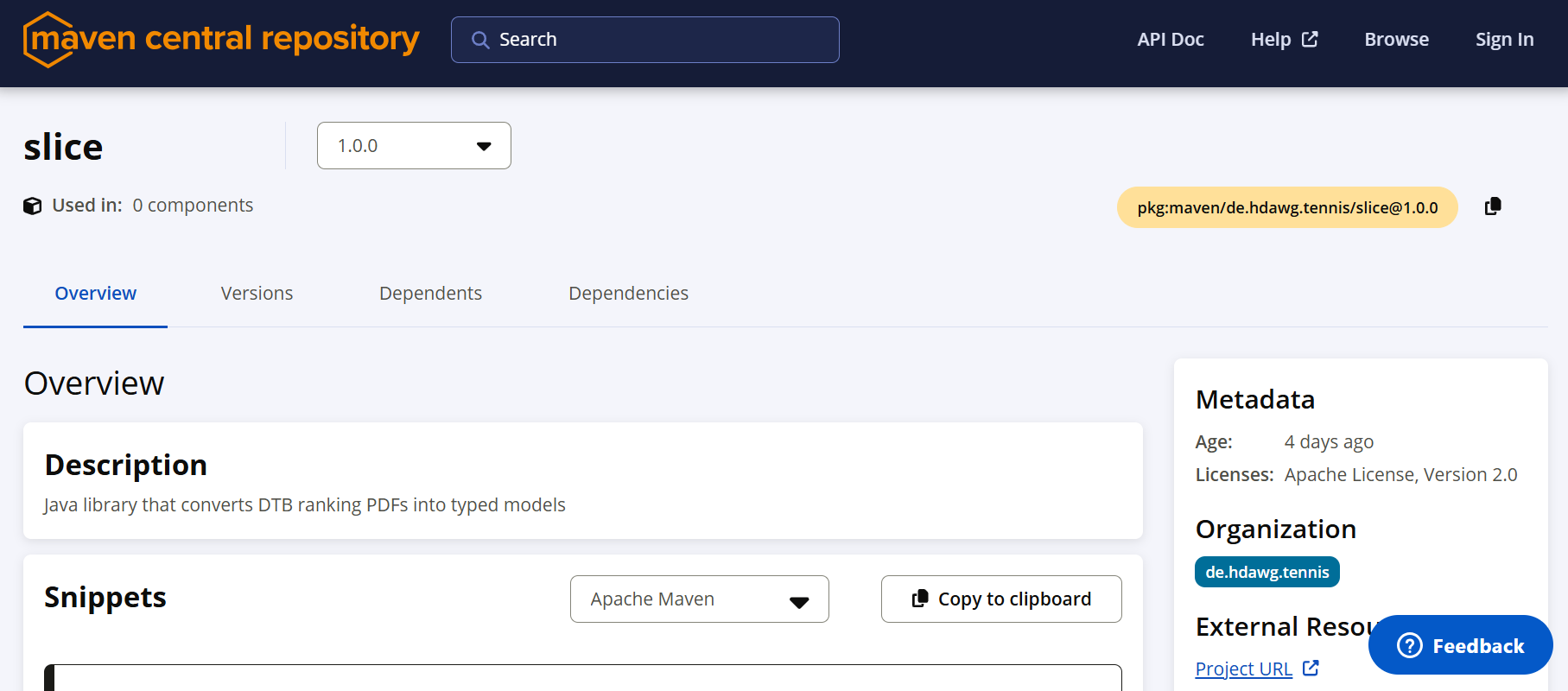
Task: Open the Feedback button
Action: coord(1460,644)
